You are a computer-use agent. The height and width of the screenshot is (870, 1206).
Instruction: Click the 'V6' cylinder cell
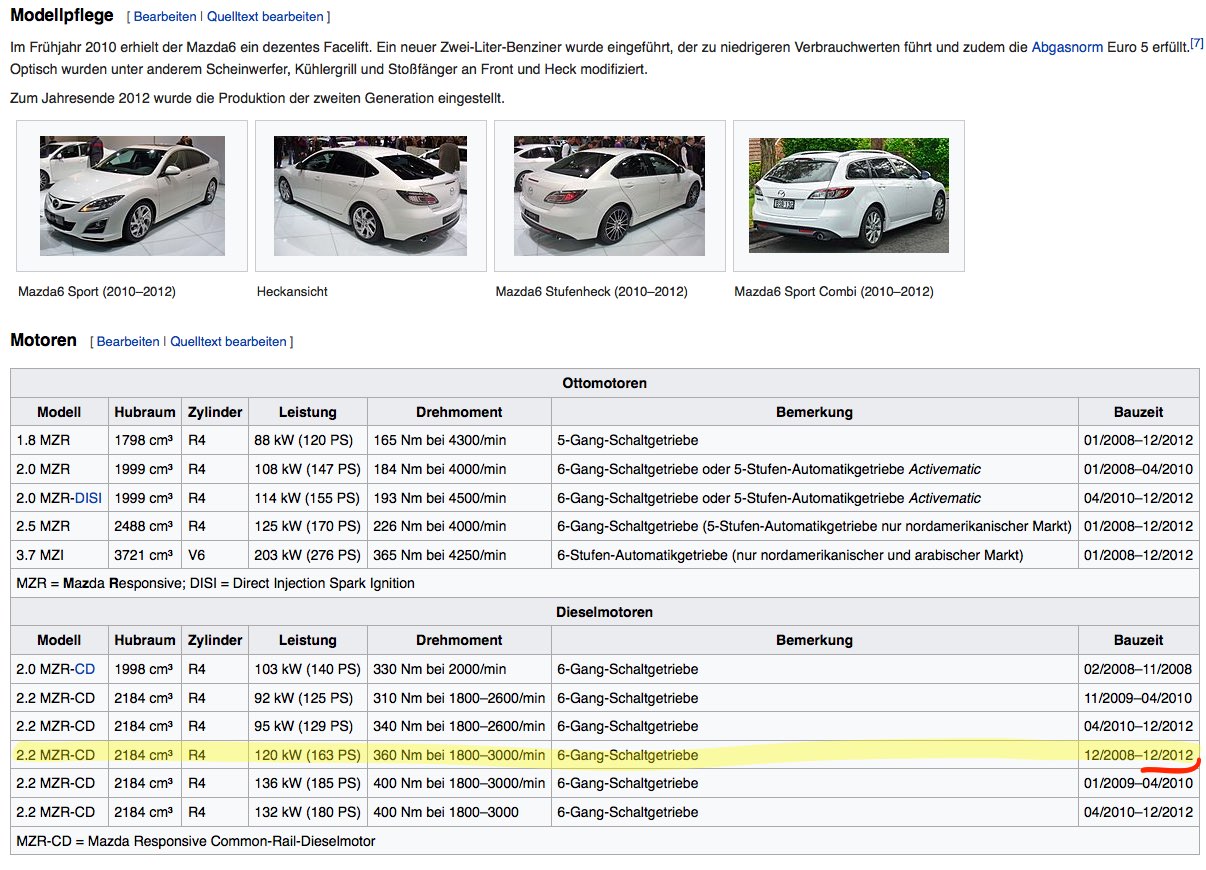click(x=214, y=555)
